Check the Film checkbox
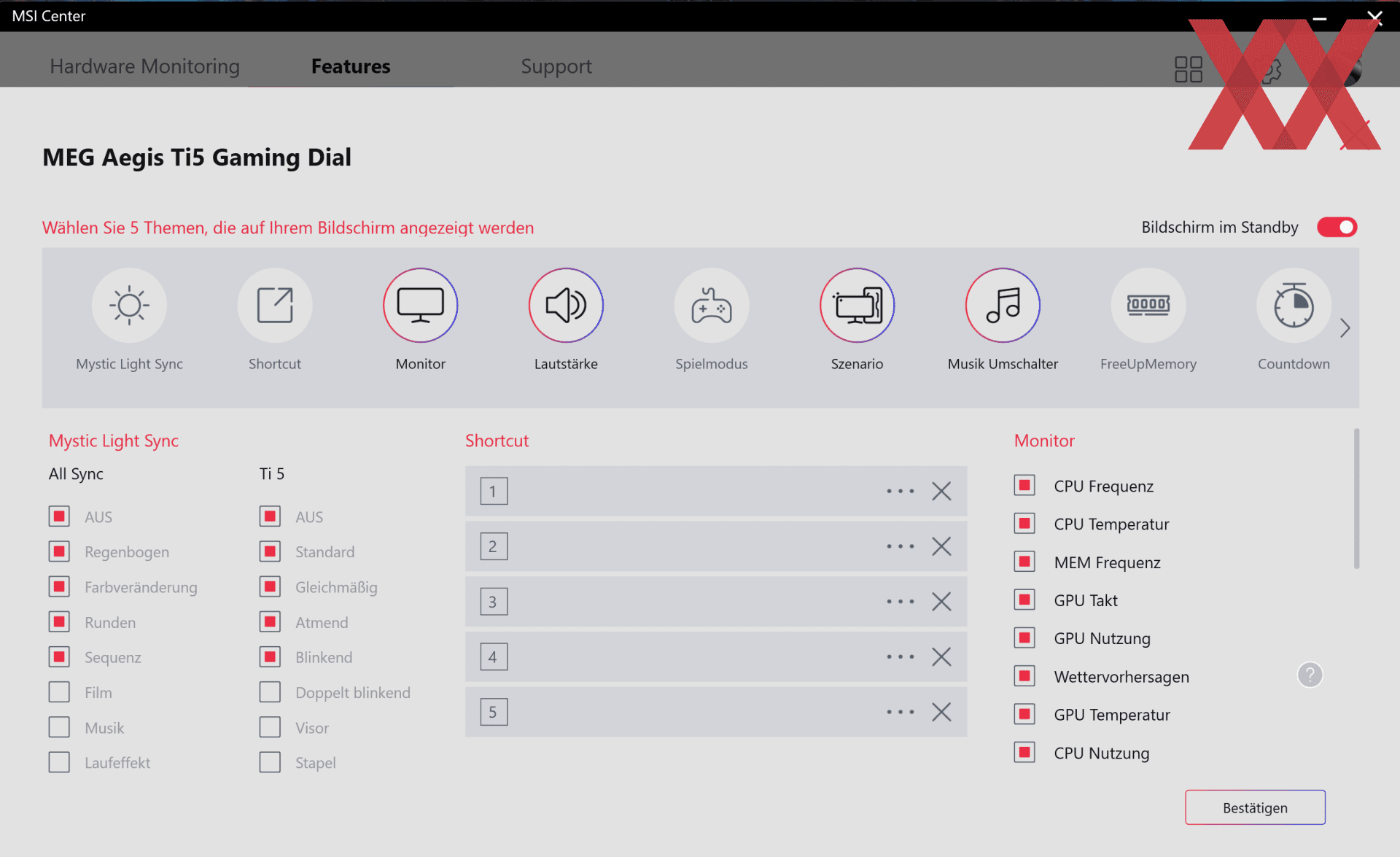 tap(59, 692)
